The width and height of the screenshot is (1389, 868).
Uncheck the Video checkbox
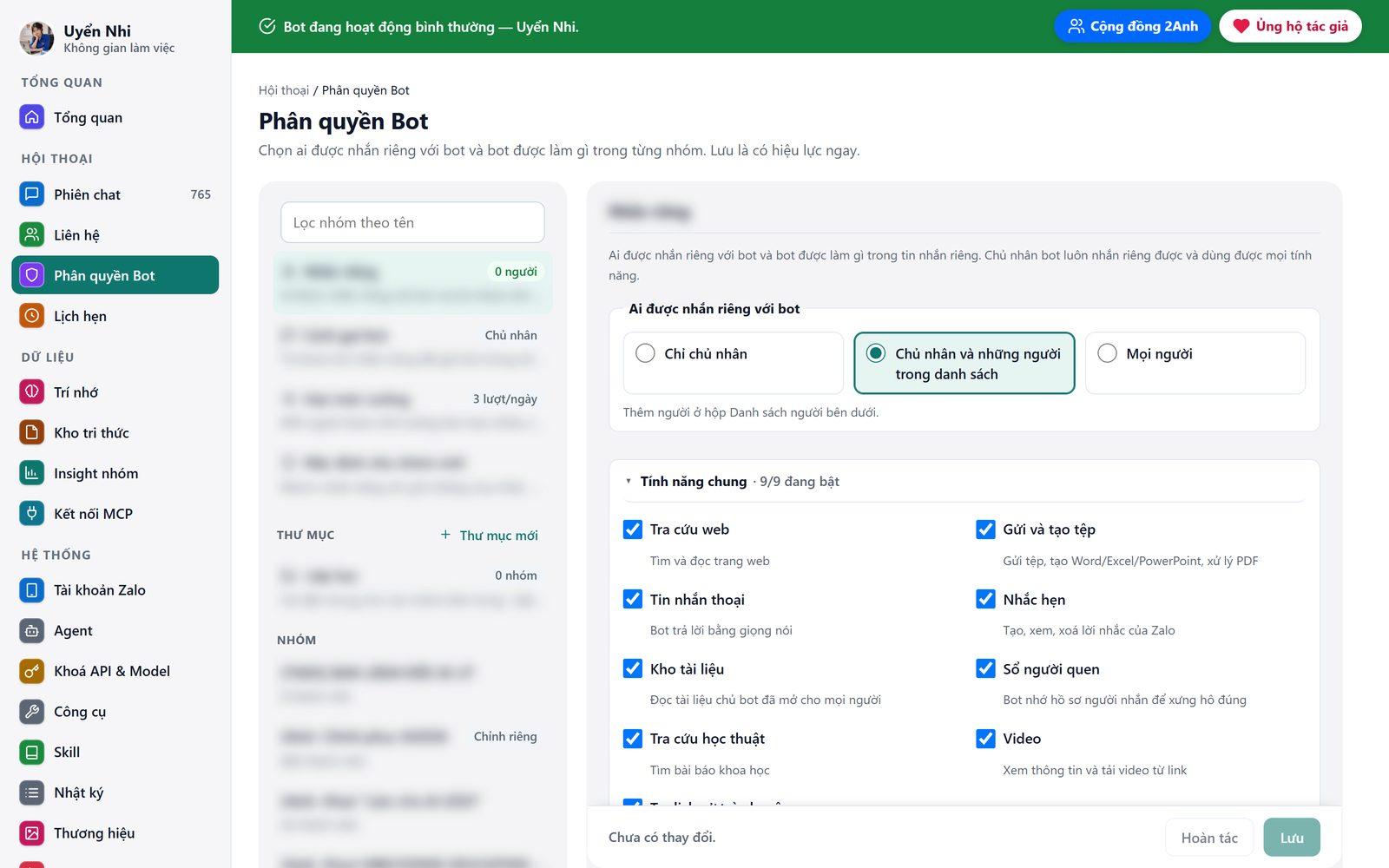(x=985, y=739)
